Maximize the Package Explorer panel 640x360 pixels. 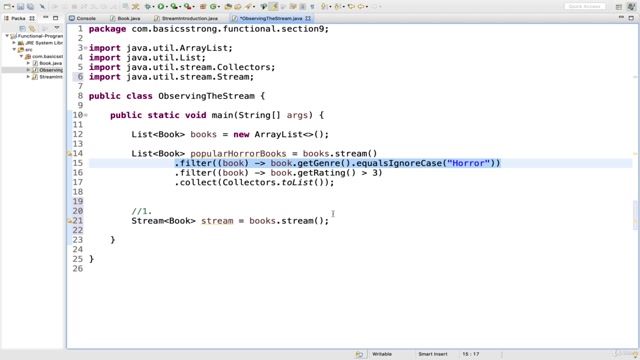[56, 18]
